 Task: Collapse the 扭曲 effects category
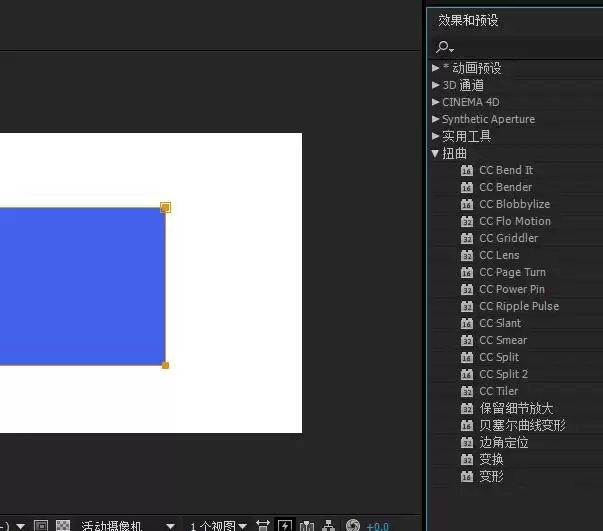point(435,153)
